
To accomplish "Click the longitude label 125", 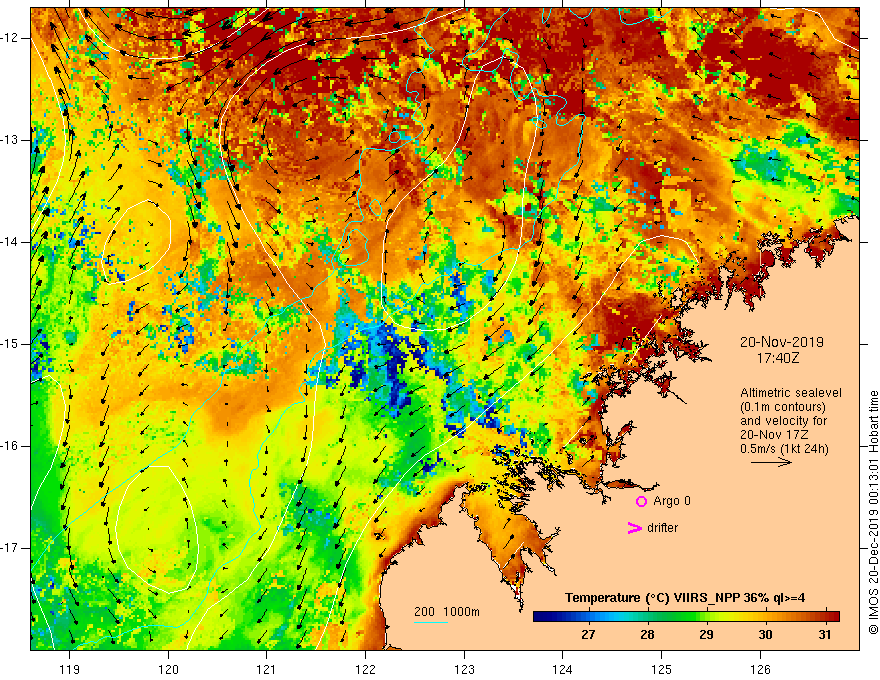I will (x=662, y=669).
